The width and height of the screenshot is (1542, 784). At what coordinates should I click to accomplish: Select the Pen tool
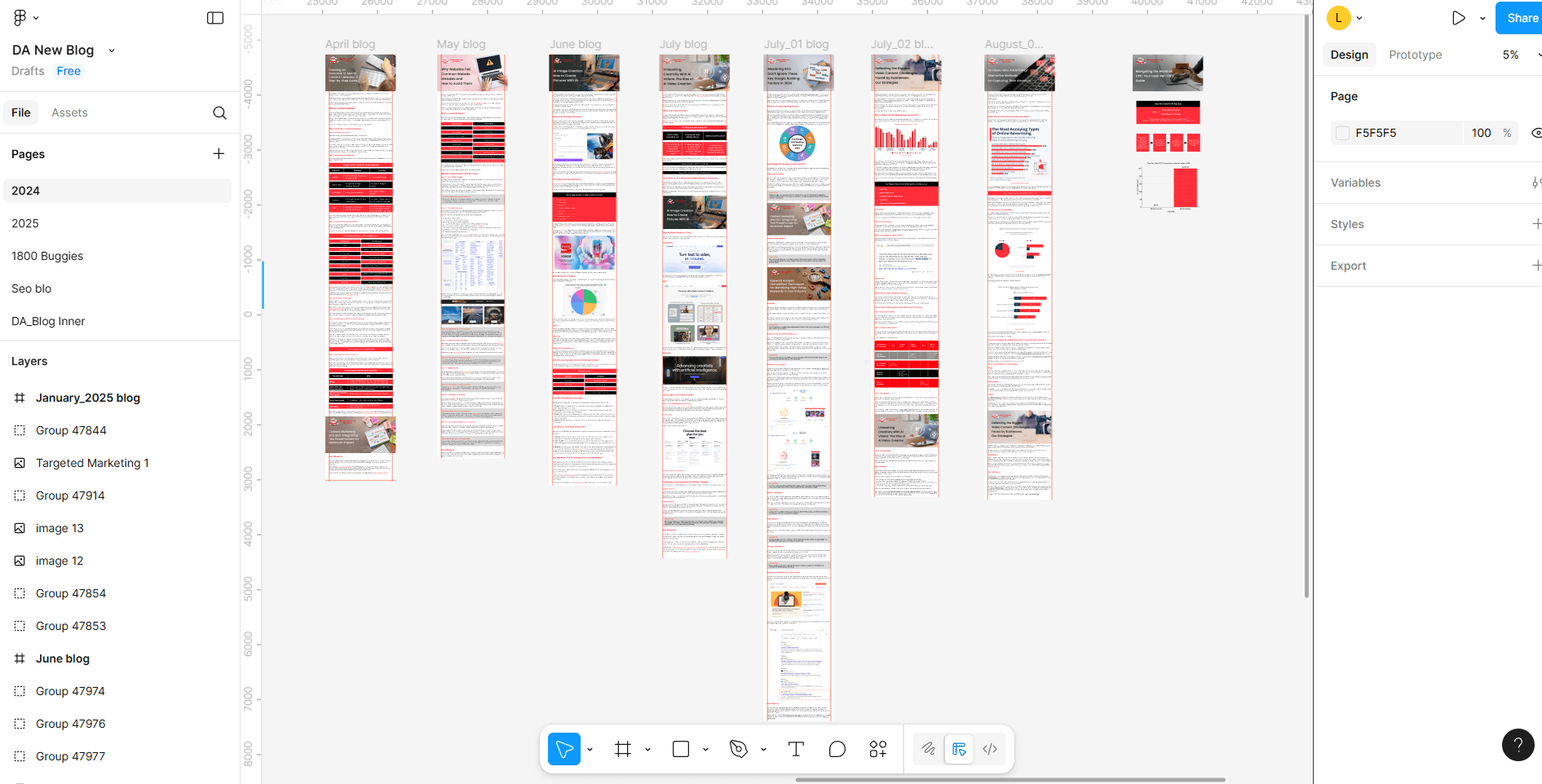coord(739,749)
